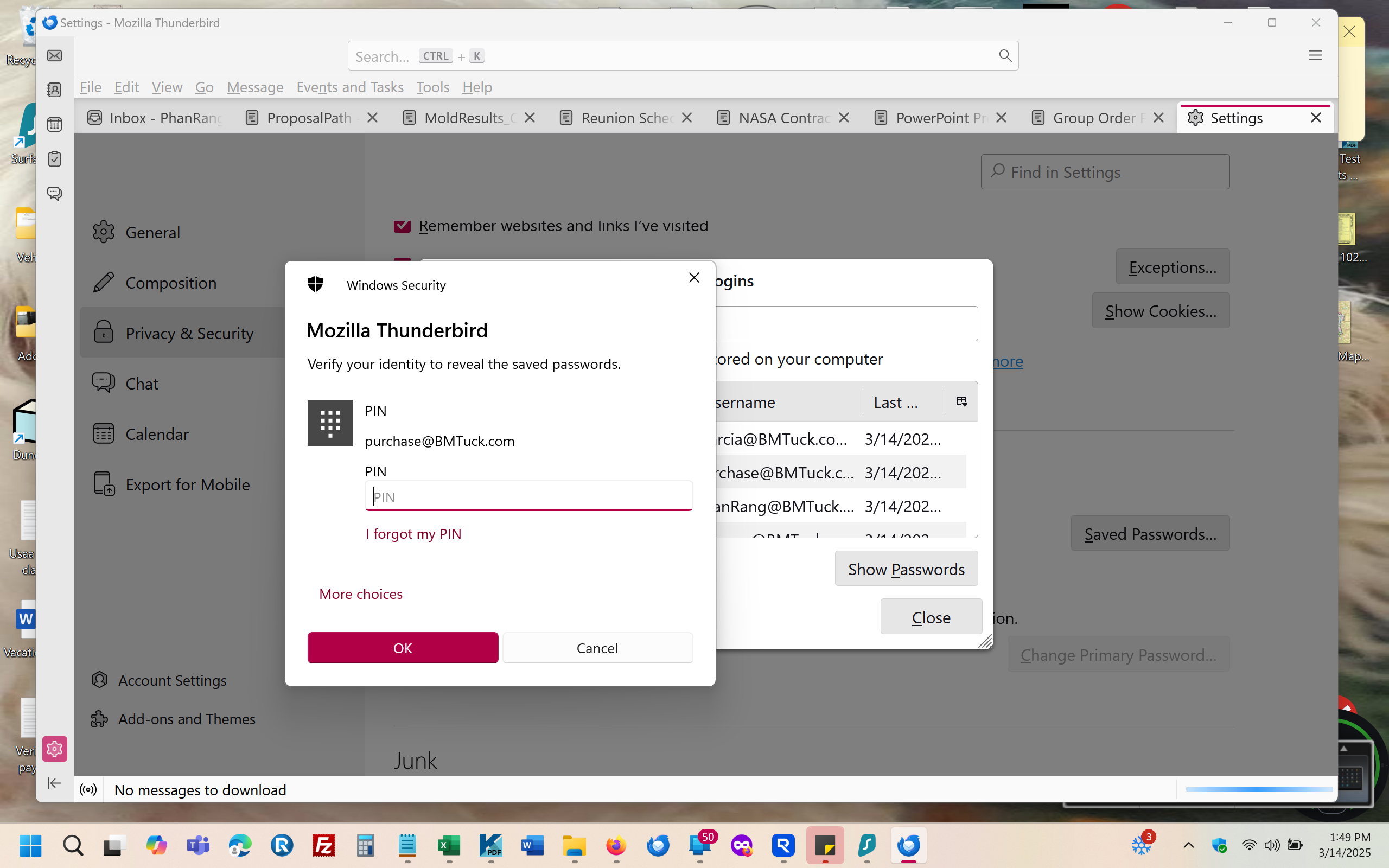Click the global Search box

click(x=683, y=56)
